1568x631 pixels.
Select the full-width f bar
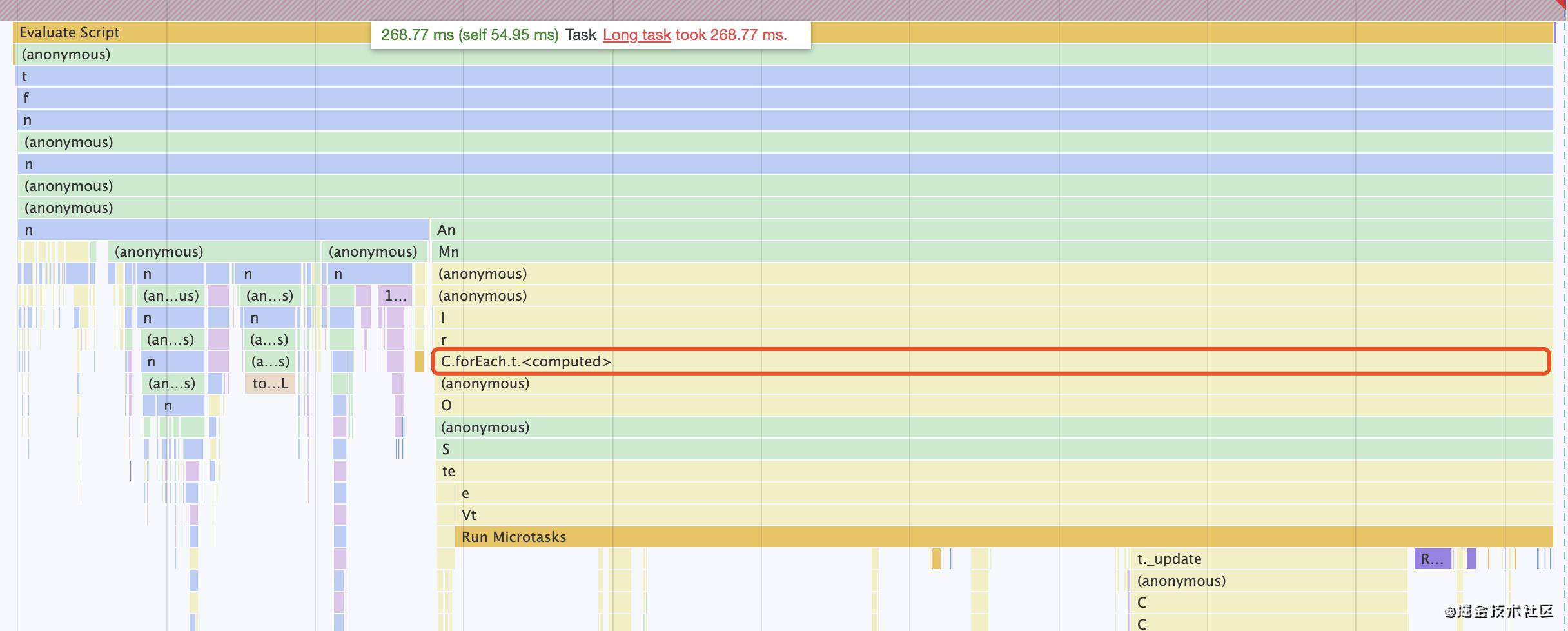[785, 98]
